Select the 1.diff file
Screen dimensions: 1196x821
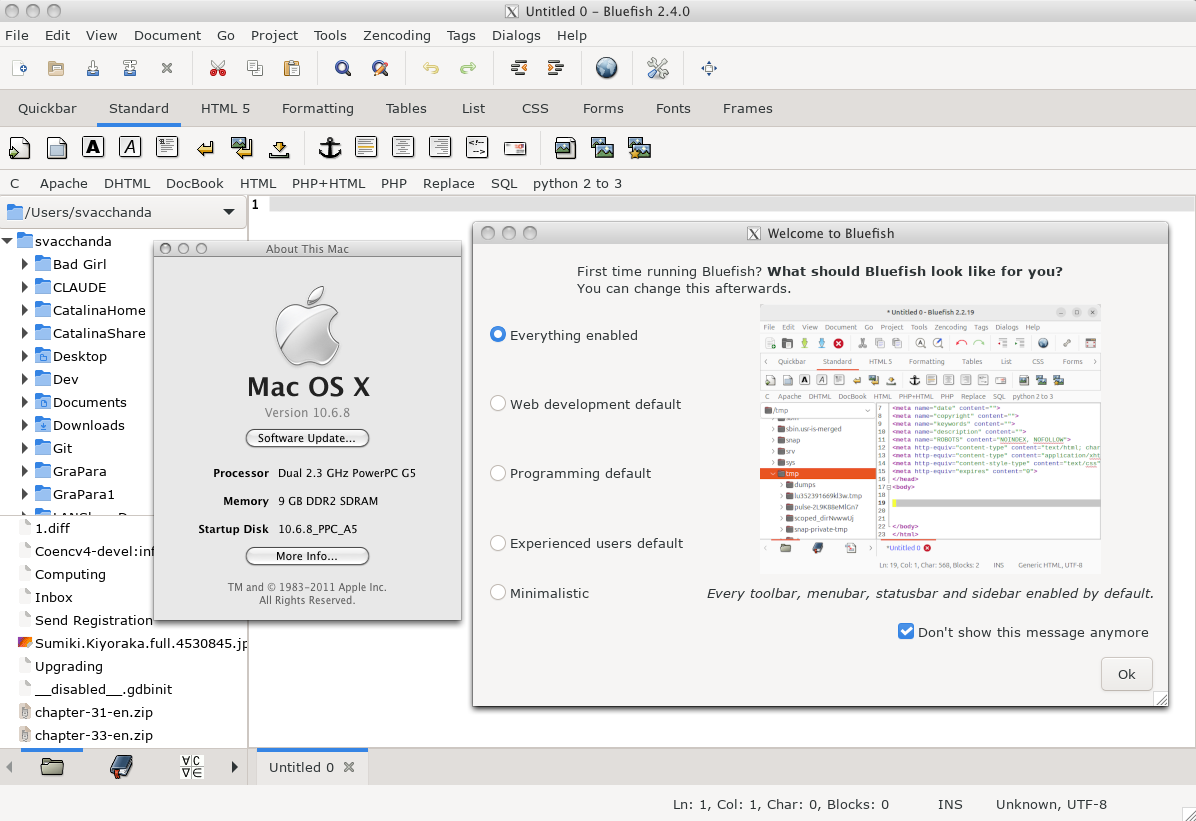point(53,528)
